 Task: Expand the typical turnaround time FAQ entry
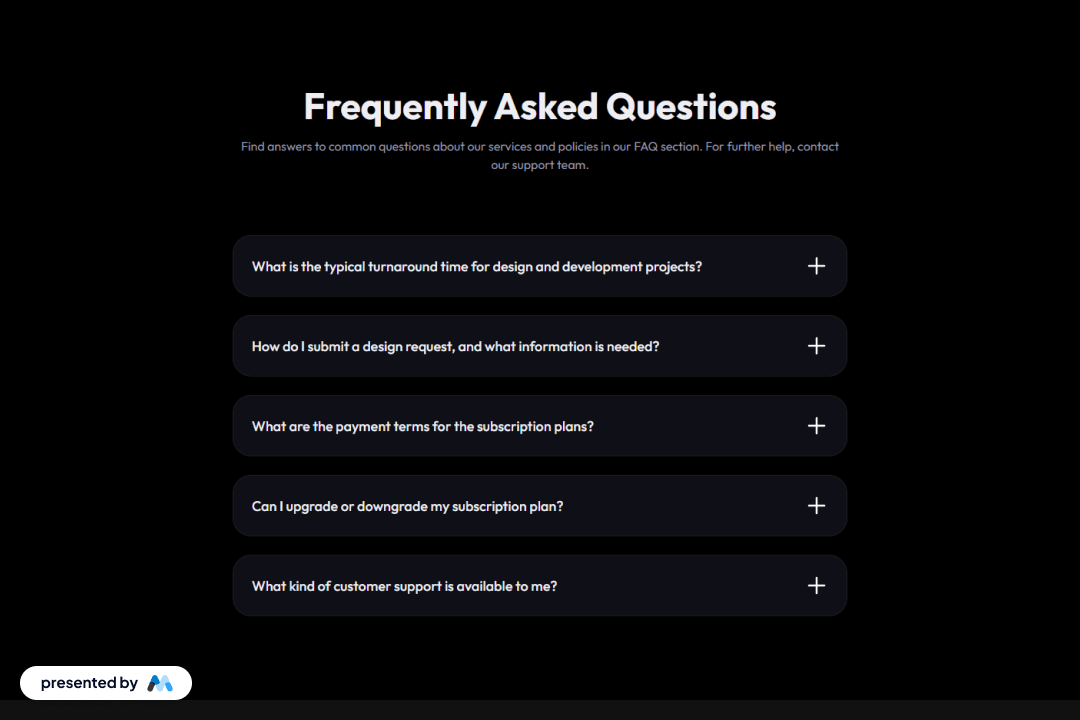click(x=540, y=266)
